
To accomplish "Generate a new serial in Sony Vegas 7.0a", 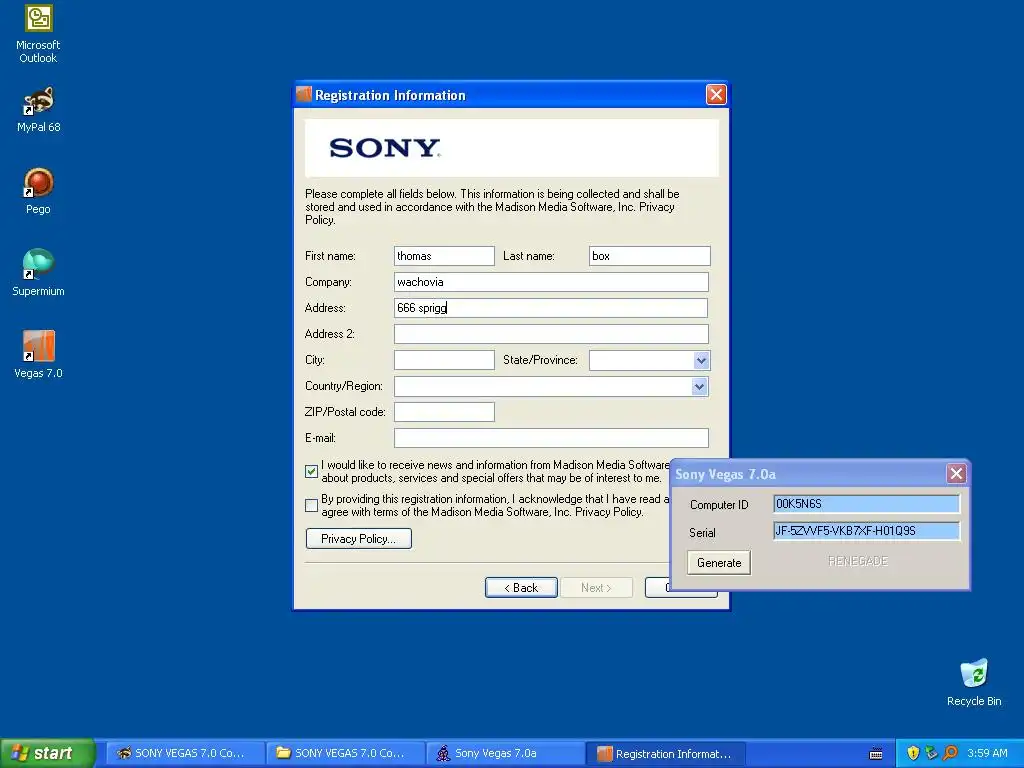I will click(719, 563).
